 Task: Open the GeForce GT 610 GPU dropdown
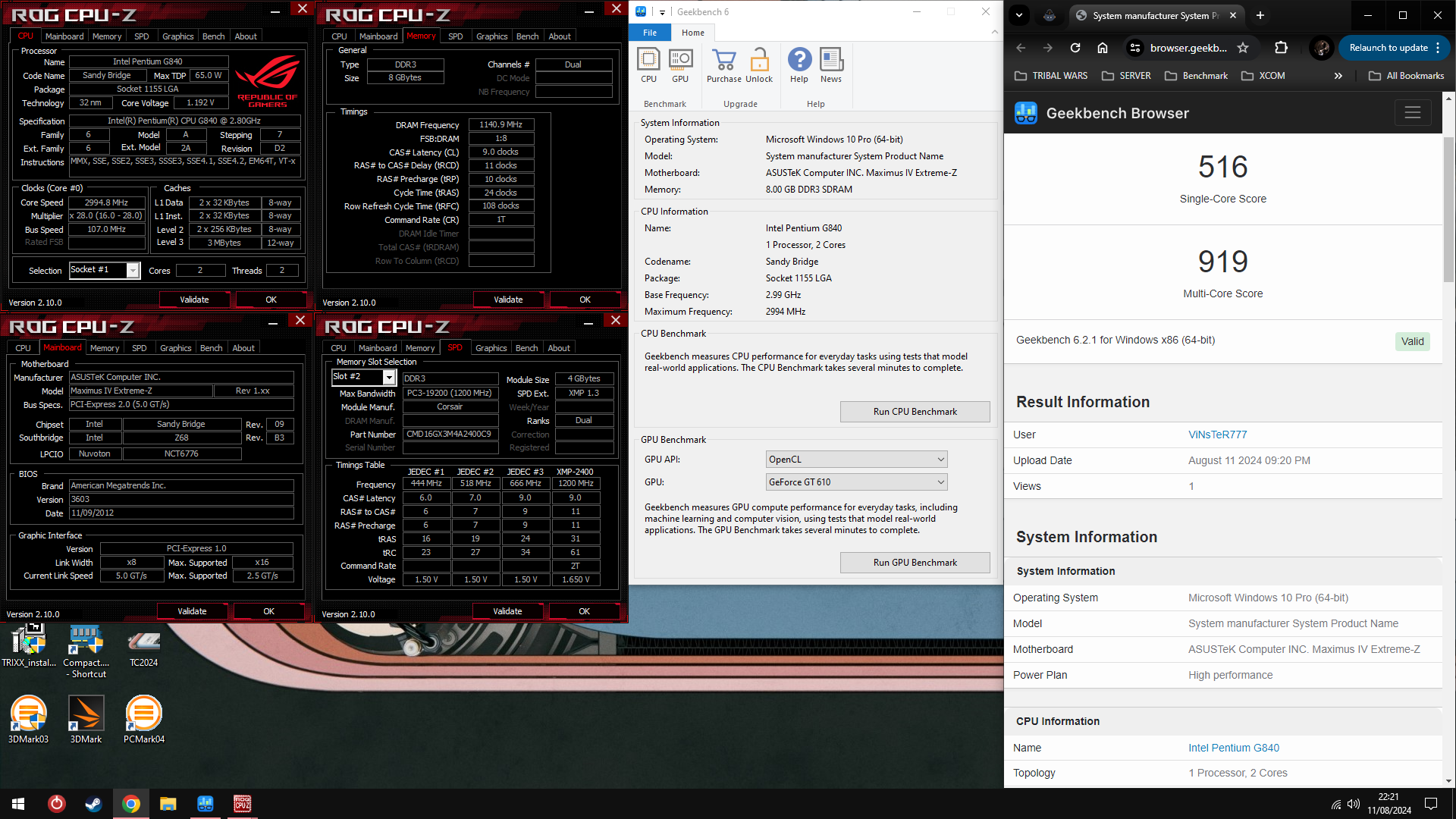pyautogui.click(x=856, y=482)
